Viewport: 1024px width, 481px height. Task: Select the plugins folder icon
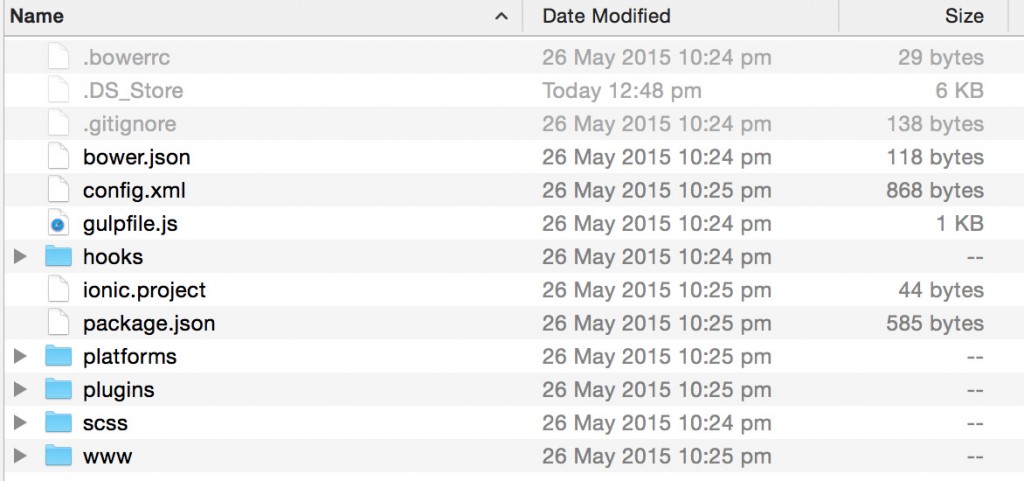(x=59, y=389)
